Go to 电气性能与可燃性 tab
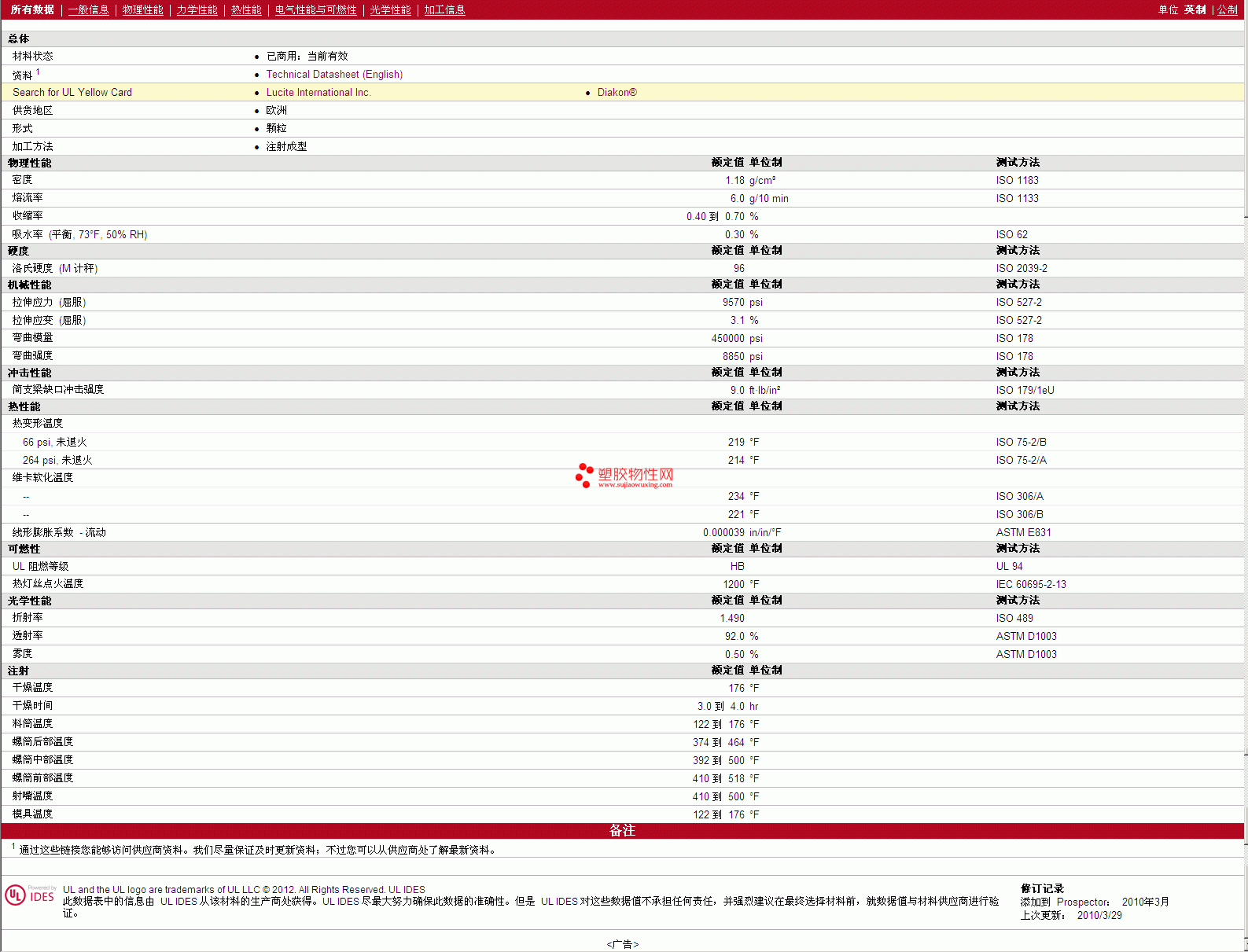 [315, 10]
